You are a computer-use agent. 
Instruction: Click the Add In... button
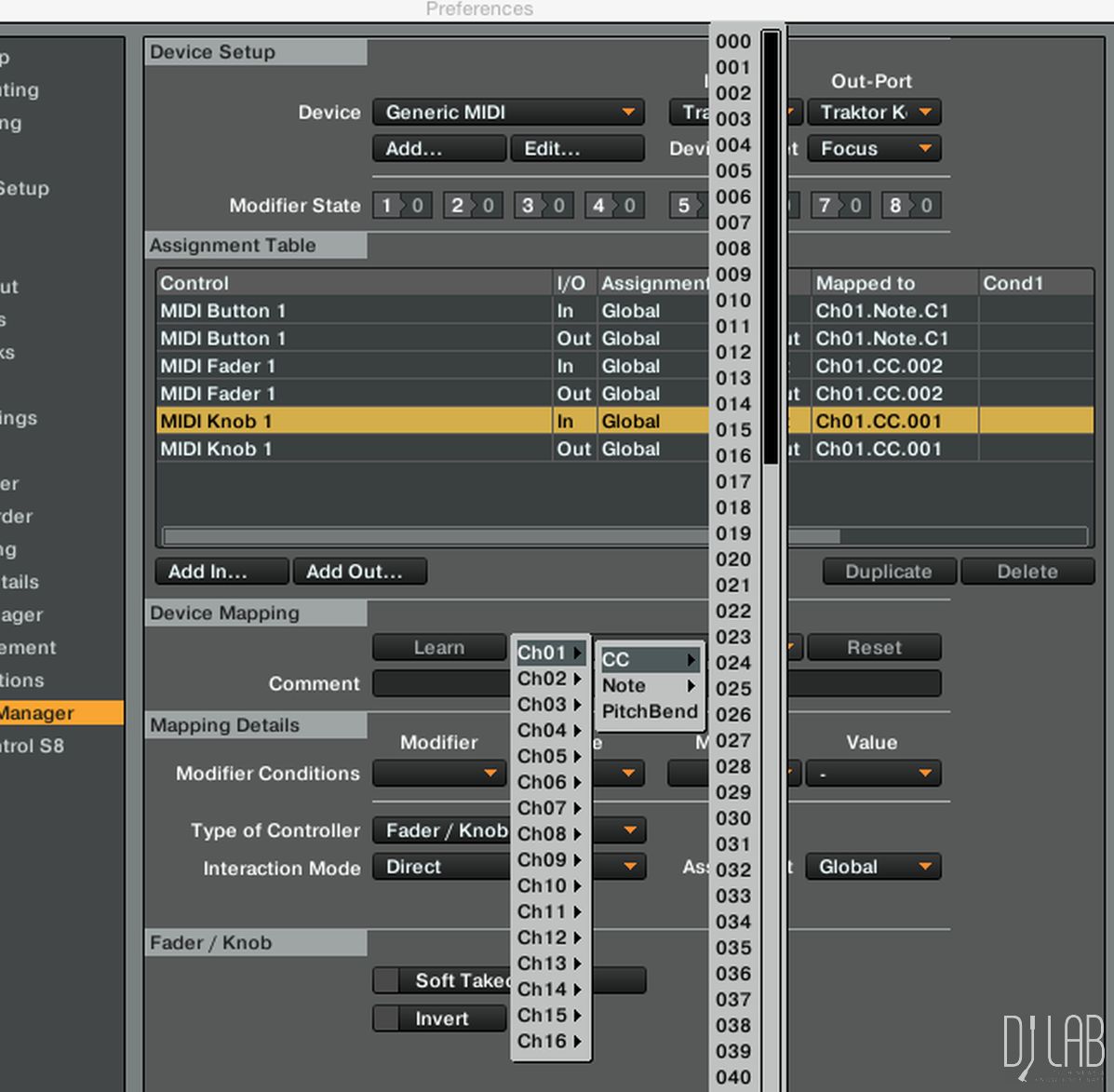coord(221,572)
